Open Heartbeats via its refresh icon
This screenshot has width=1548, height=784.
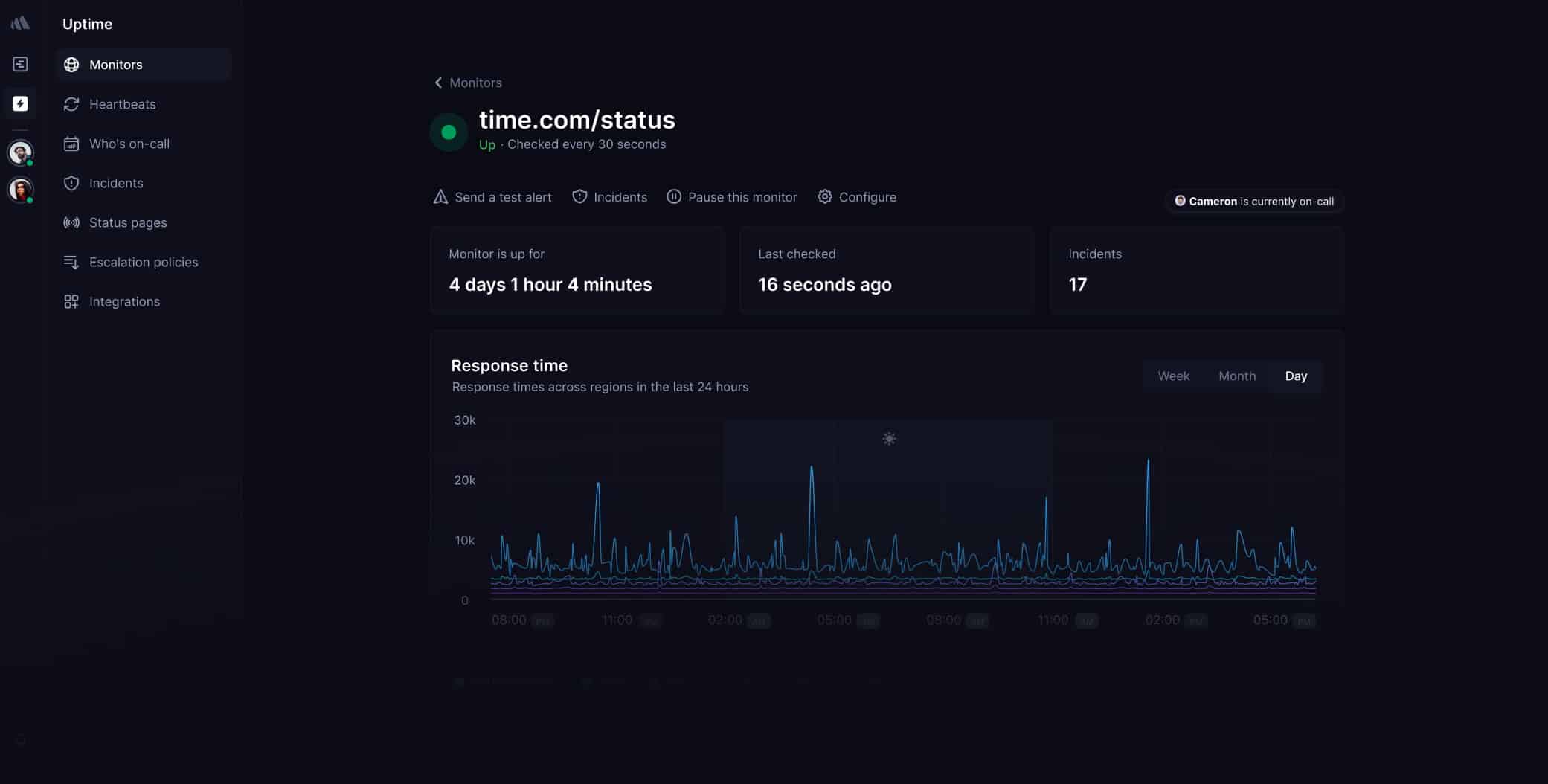(x=71, y=104)
